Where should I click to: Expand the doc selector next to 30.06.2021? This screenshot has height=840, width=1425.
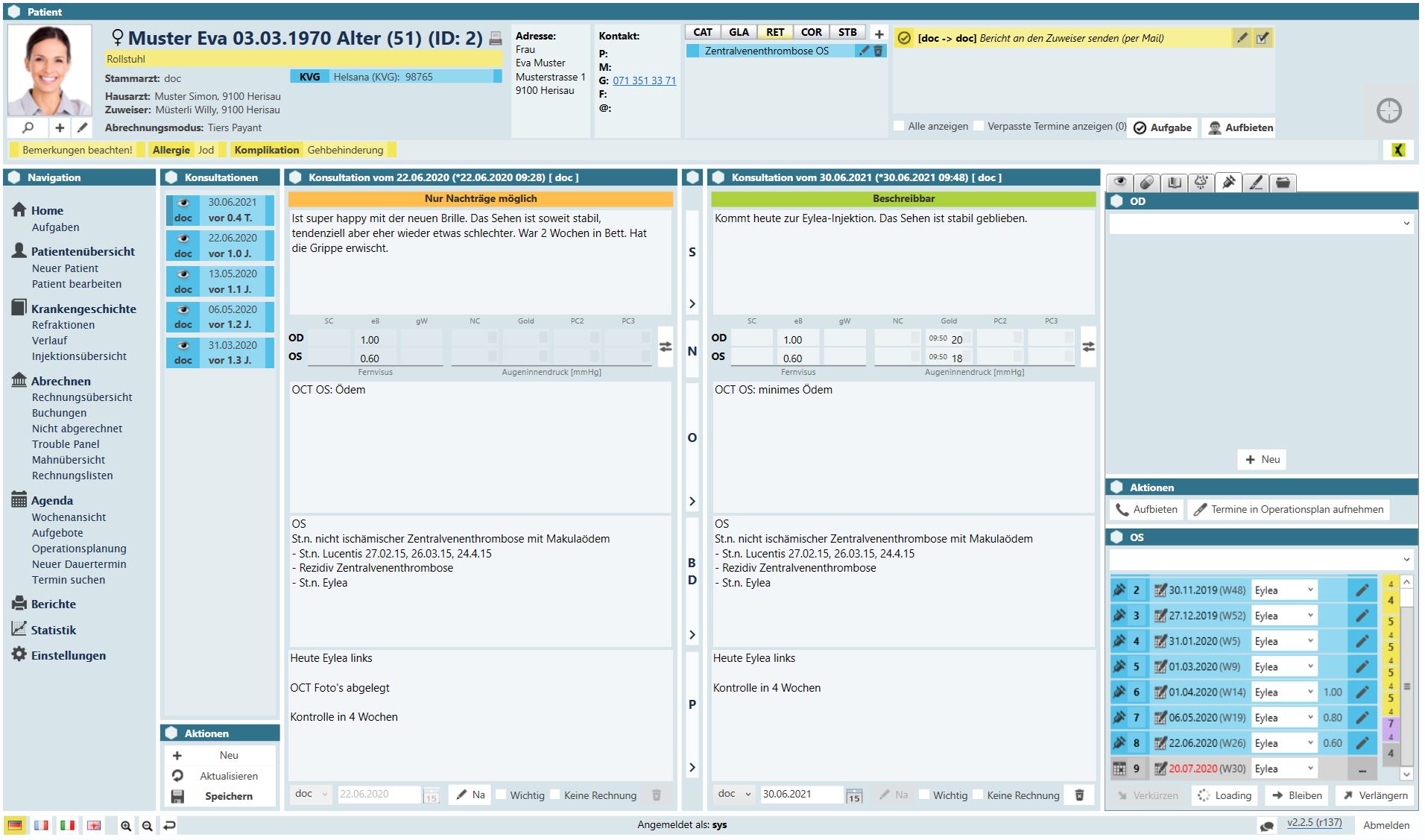(x=734, y=795)
